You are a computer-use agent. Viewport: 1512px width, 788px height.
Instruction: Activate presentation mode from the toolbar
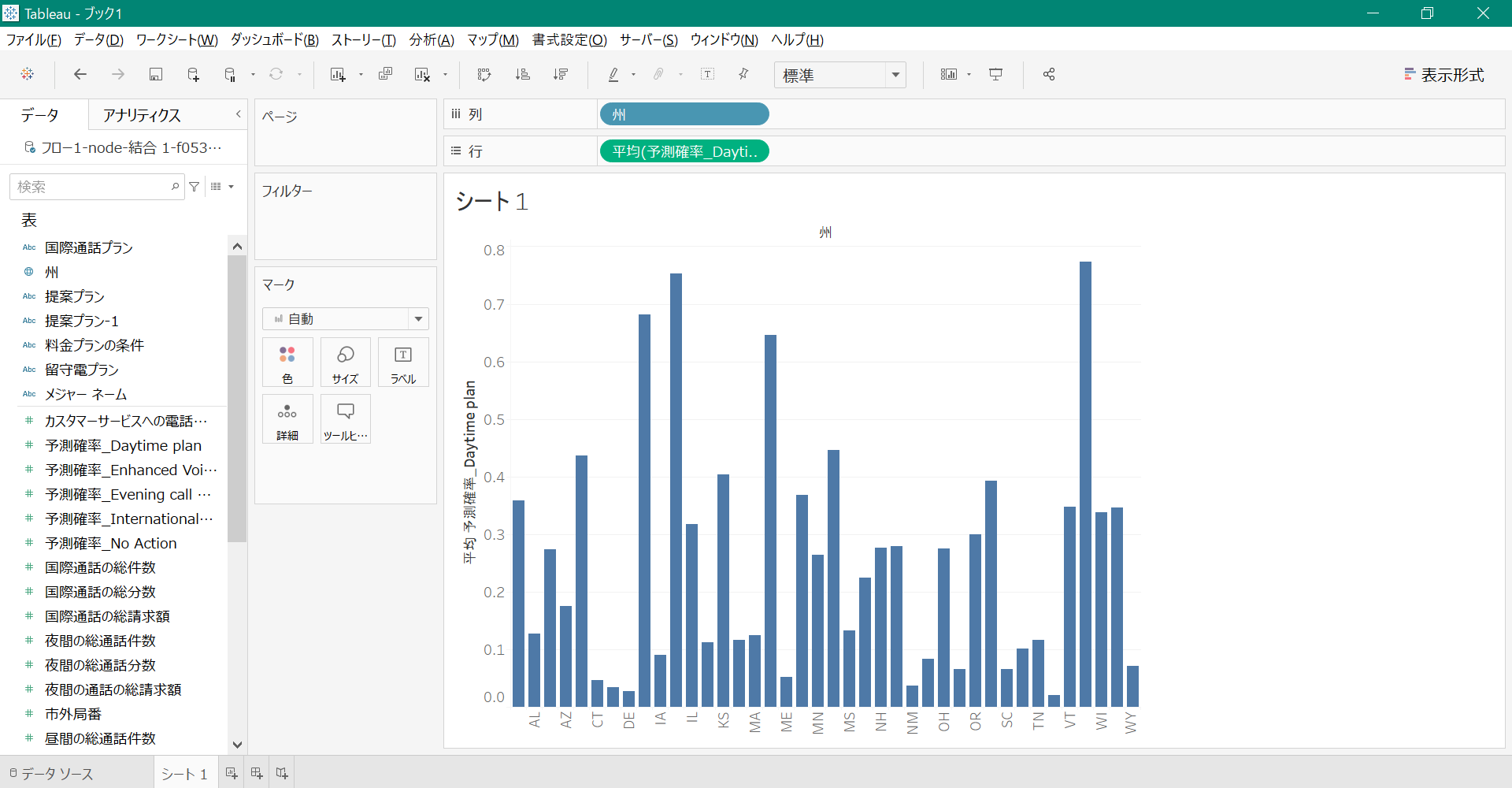tap(996, 74)
